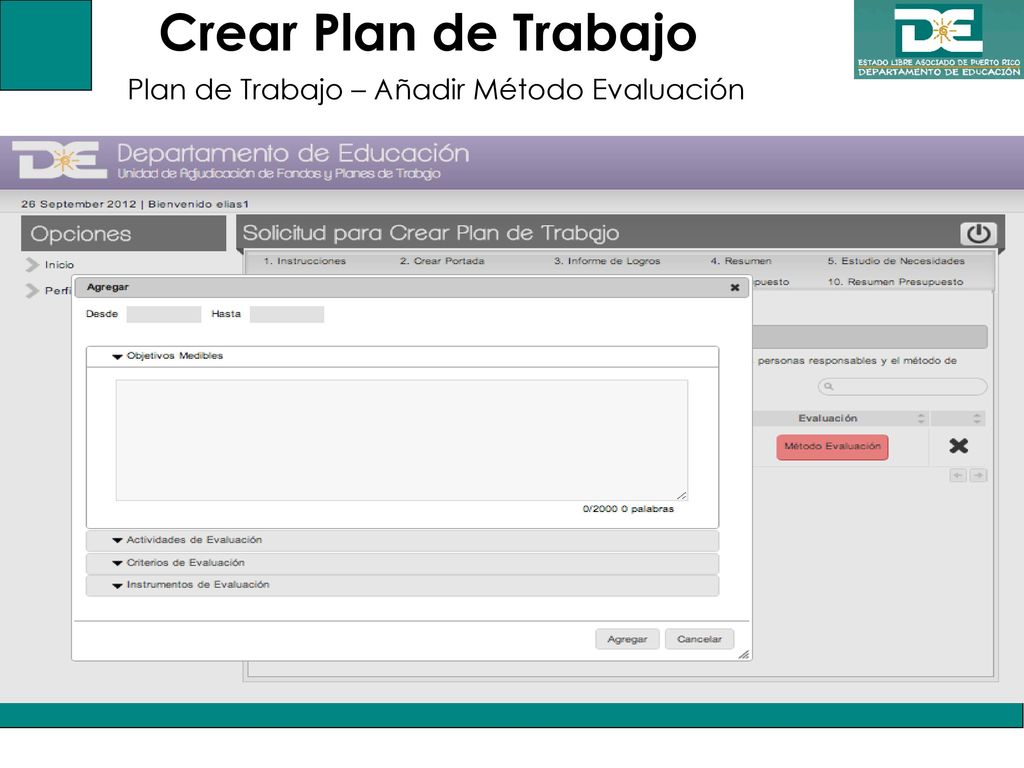Viewport: 1024px width, 768px height.
Task: Click the previous page left arrow
Action: coord(958,475)
